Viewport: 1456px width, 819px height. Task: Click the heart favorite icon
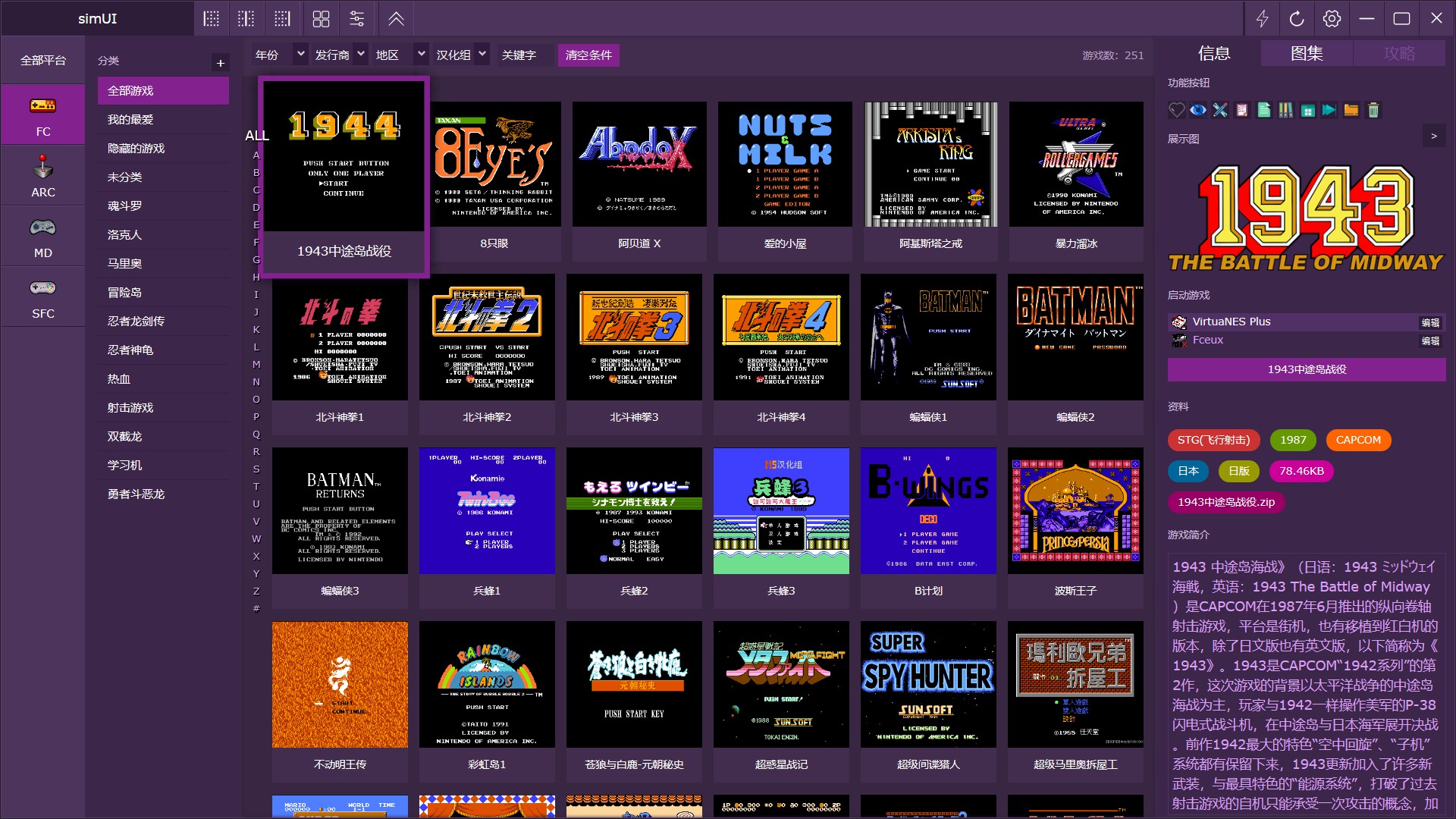(1176, 111)
